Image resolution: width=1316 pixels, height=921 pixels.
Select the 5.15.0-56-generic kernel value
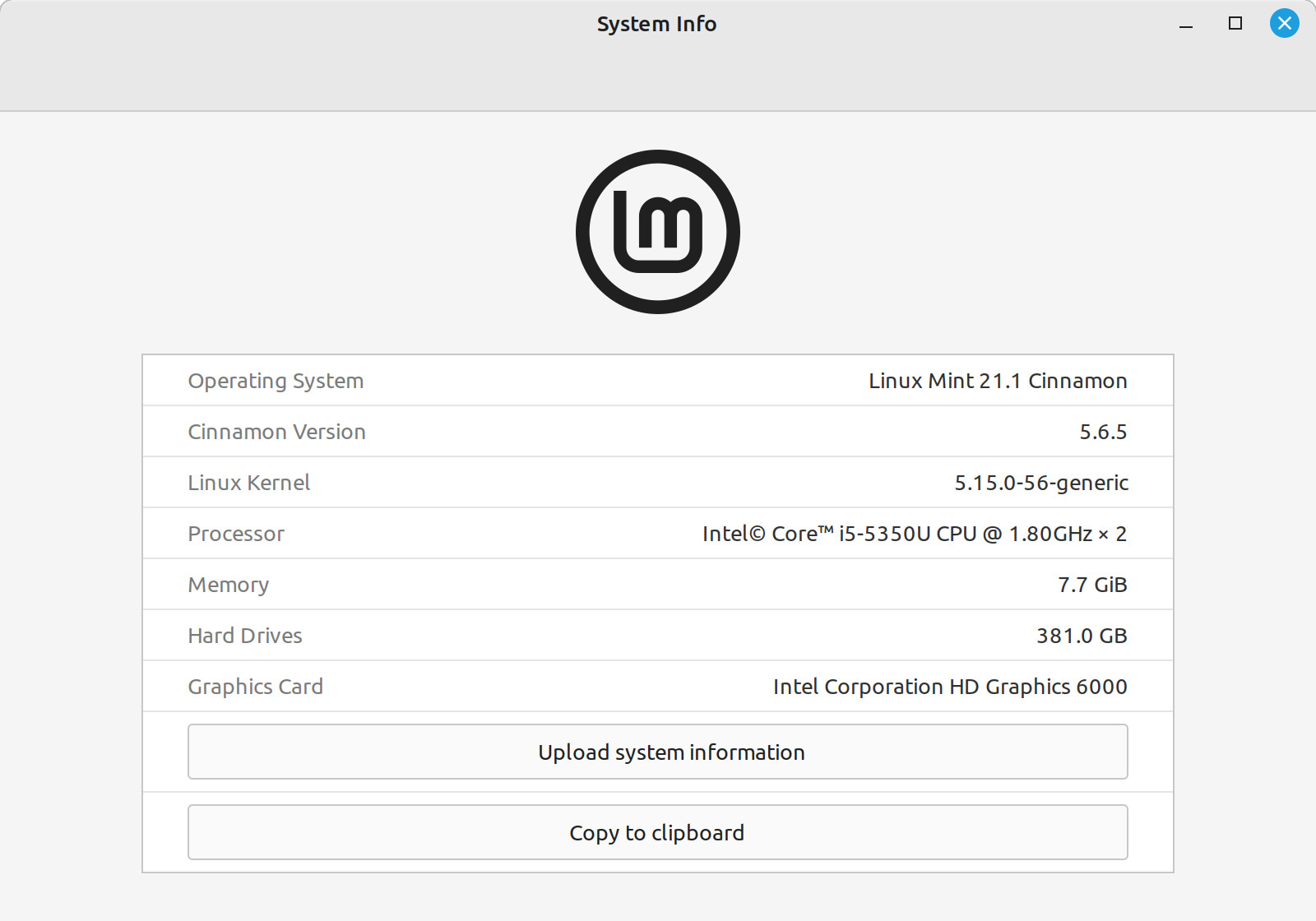pyautogui.click(x=1041, y=483)
